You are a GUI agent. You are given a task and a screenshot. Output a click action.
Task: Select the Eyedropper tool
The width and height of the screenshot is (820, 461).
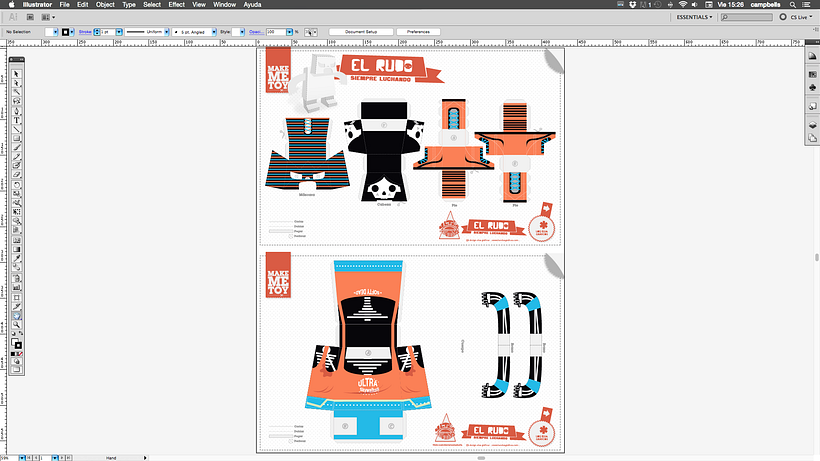pyautogui.click(x=16, y=258)
